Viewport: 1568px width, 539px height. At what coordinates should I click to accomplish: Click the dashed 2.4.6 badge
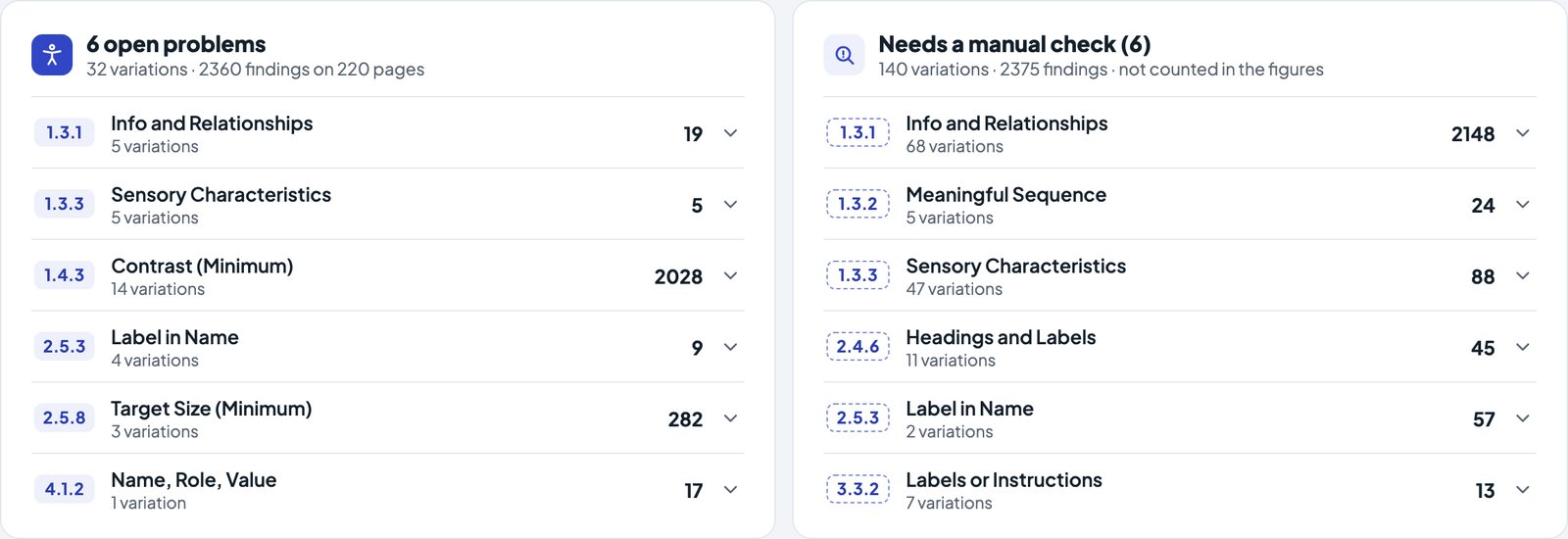[x=857, y=347]
